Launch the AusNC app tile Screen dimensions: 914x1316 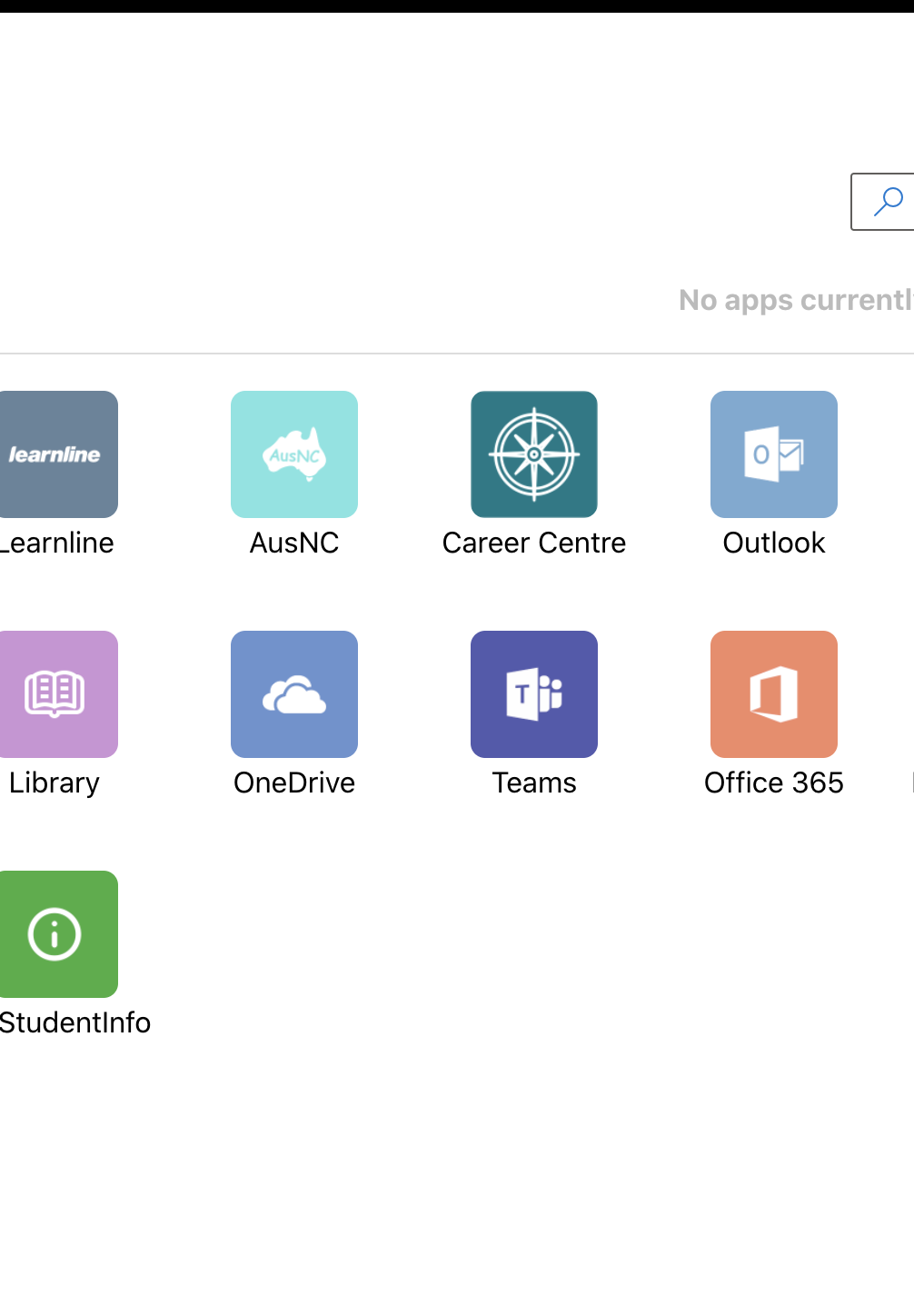click(x=294, y=454)
